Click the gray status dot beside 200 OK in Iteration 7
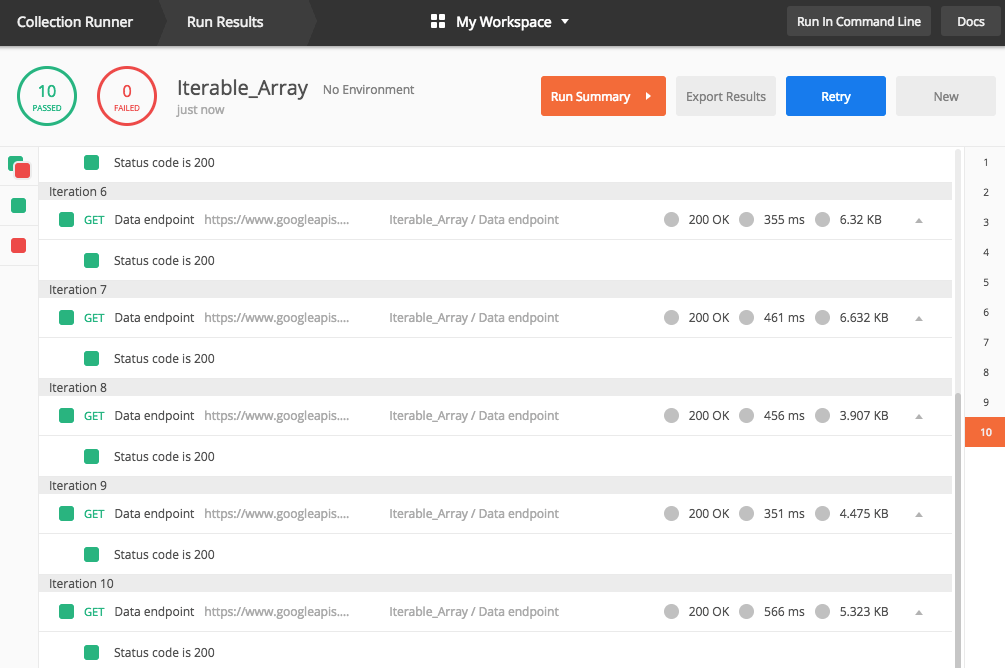The width and height of the screenshot is (1005, 668). point(671,317)
